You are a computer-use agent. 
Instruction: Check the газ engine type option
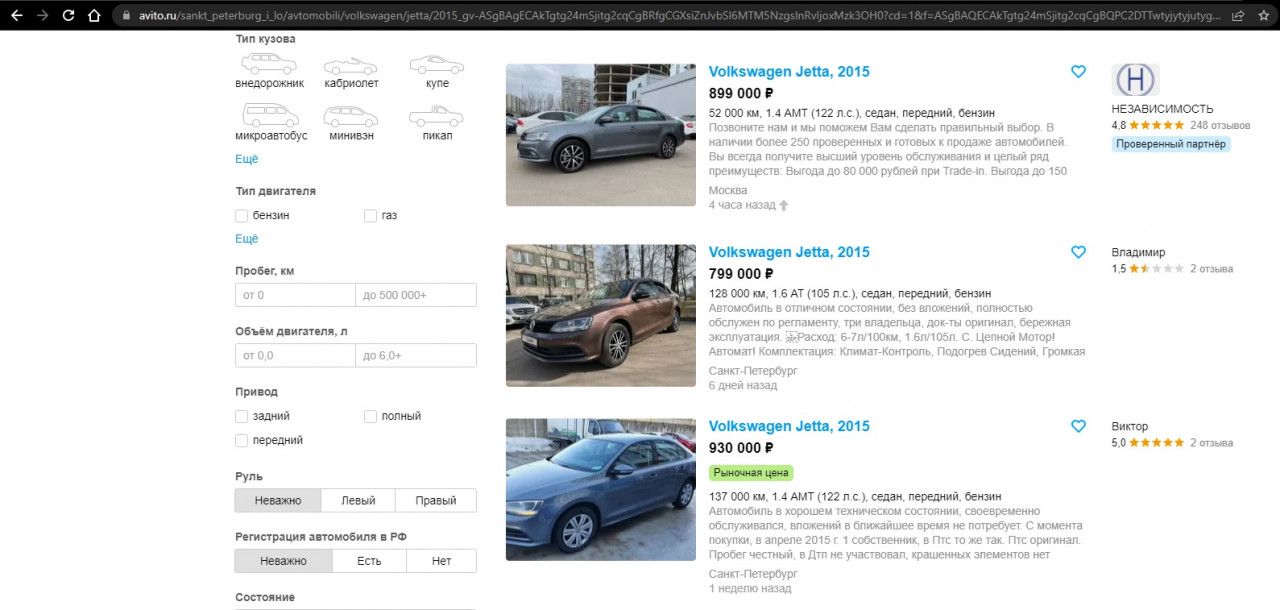tap(371, 215)
